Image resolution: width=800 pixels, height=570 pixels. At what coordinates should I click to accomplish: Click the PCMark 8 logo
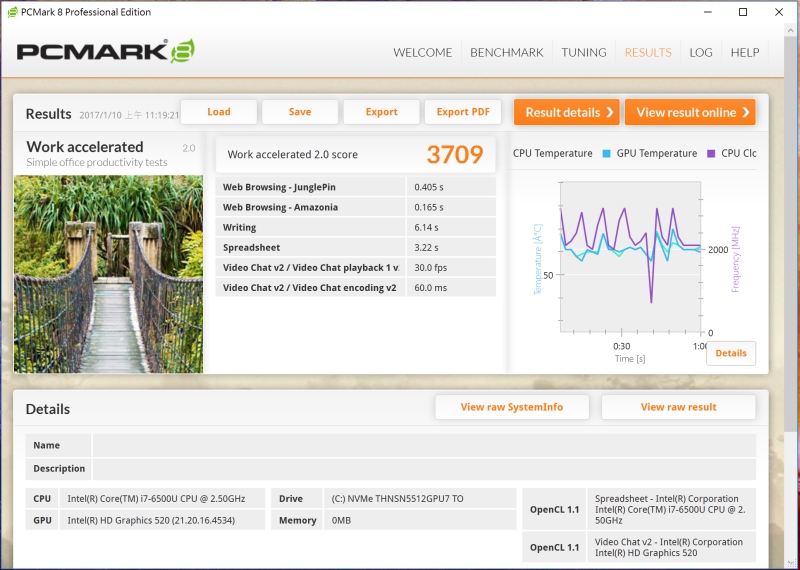pyautogui.click(x=106, y=51)
